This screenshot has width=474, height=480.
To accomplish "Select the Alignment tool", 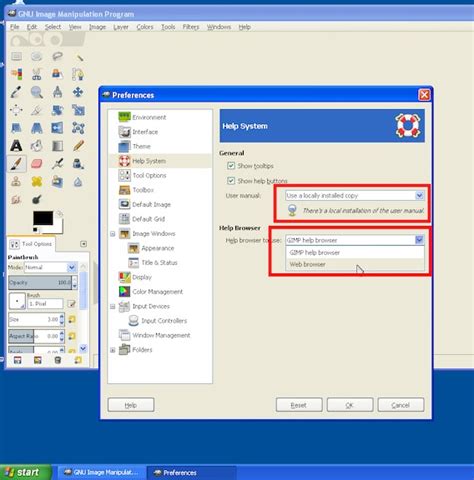I will [x=16, y=110].
